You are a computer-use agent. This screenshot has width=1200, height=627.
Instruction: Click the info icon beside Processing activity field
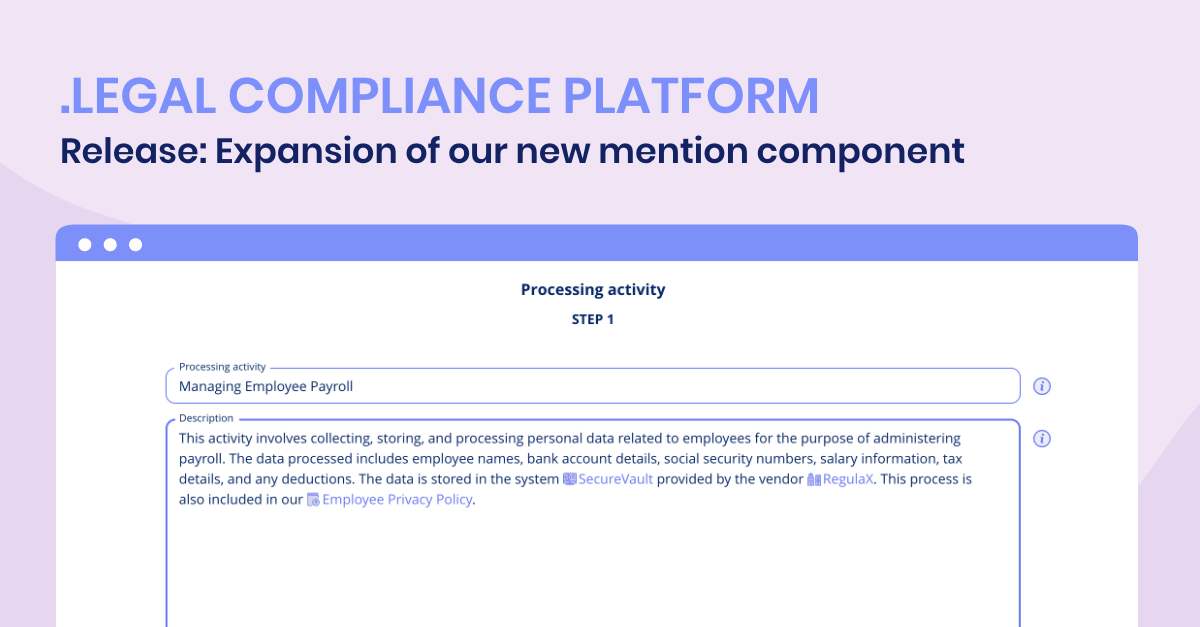tap(1042, 386)
